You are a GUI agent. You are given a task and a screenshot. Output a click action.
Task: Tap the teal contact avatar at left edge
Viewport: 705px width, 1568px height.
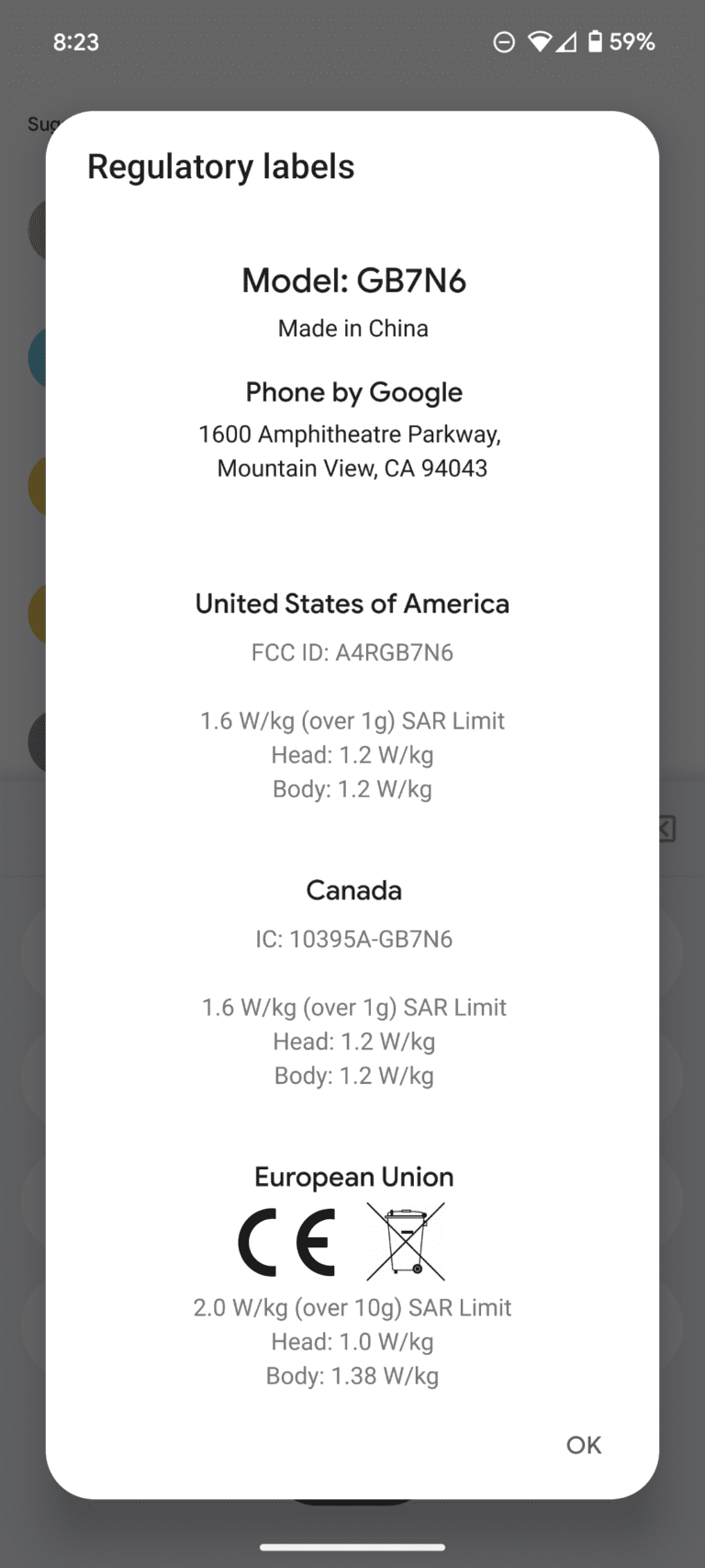point(38,357)
